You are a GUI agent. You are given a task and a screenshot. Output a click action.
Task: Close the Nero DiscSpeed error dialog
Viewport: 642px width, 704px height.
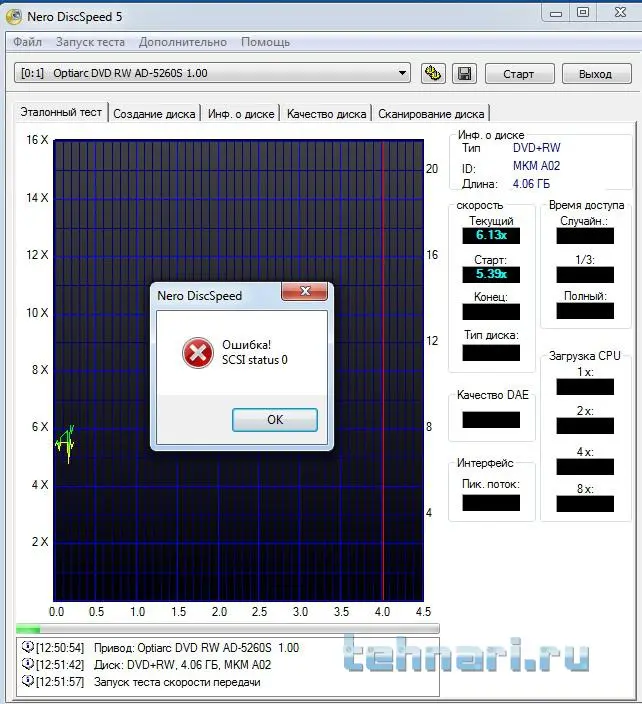305,291
